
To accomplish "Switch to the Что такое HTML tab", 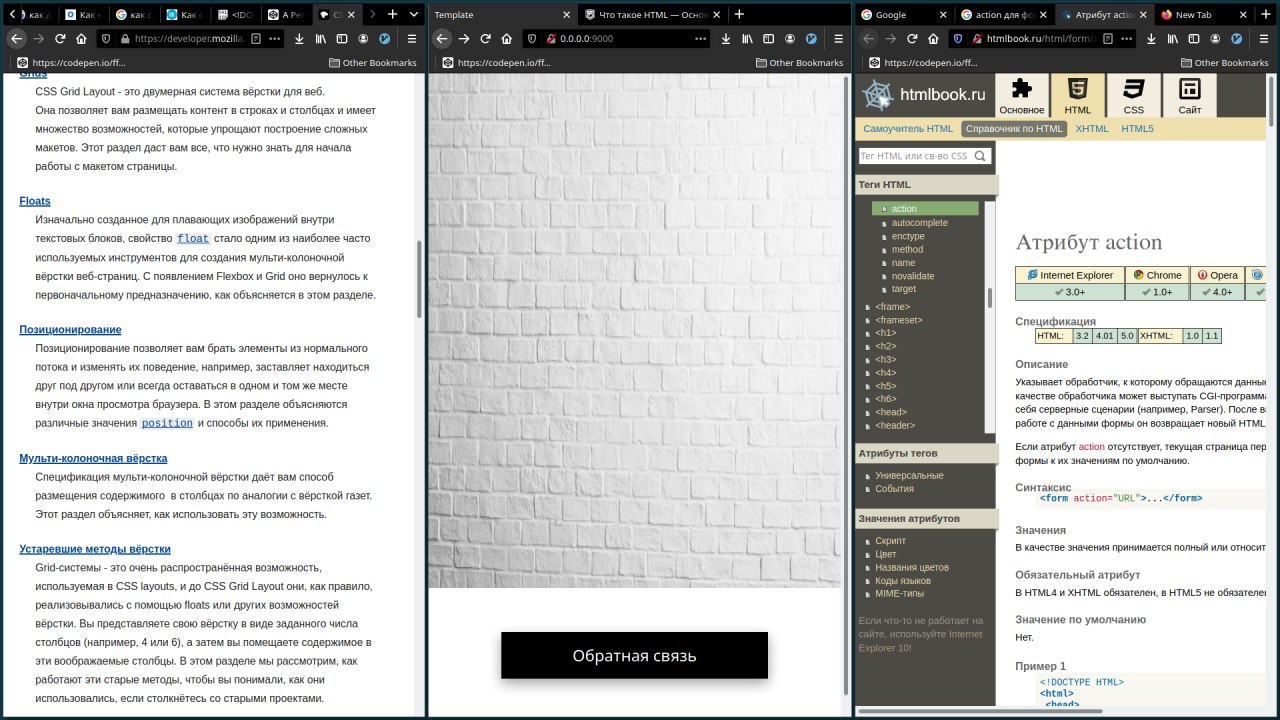I will point(652,14).
